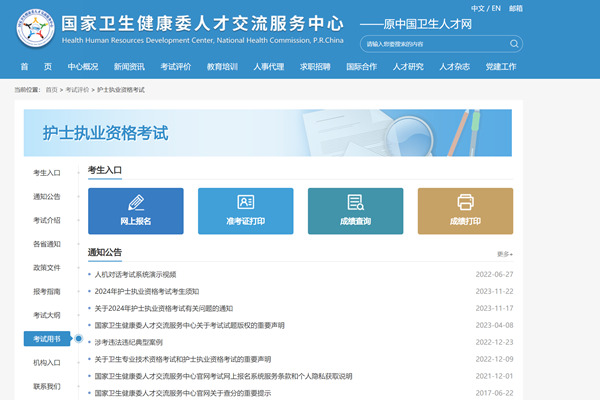Select 政策文件 in left sidebar
The height and width of the screenshot is (400, 600).
click(x=47, y=268)
